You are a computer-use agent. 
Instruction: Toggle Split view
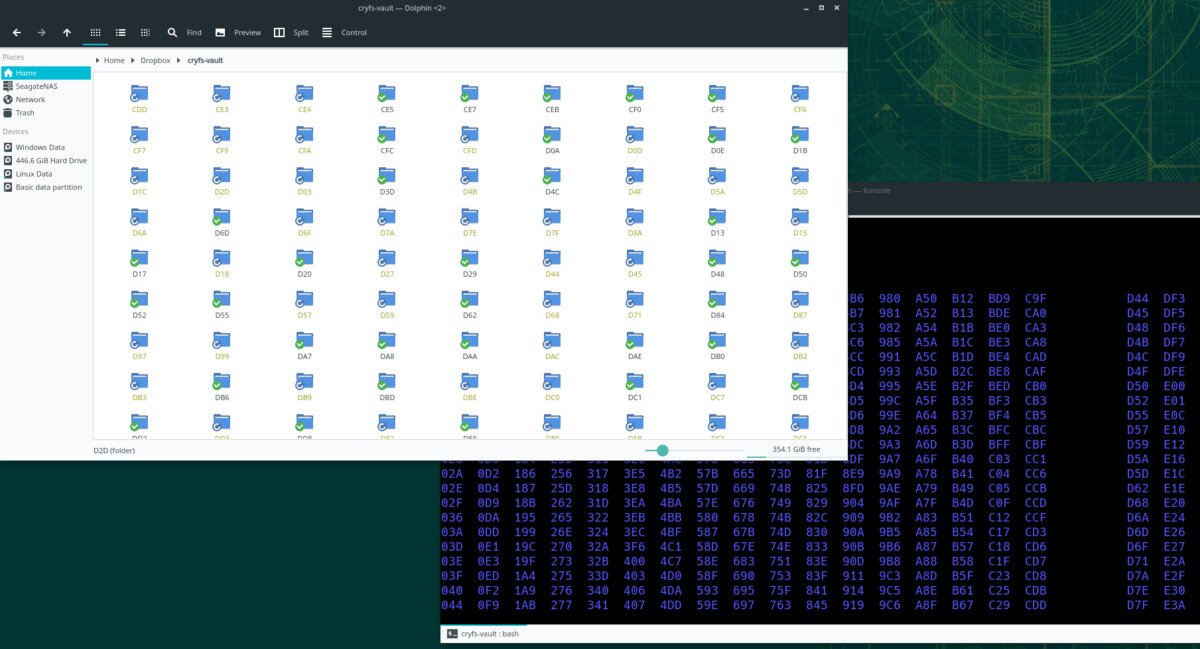click(290, 32)
